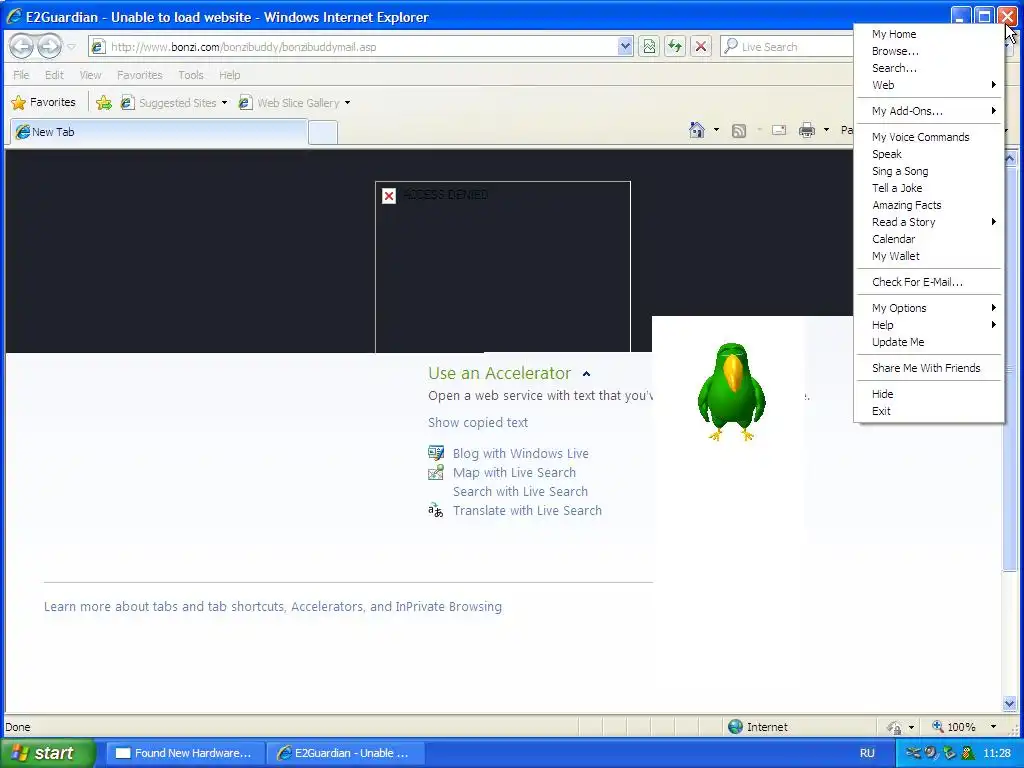Image resolution: width=1024 pixels, height=768 pixels.
Task: Choose Tell a Joke menu item
Action: 928,188
